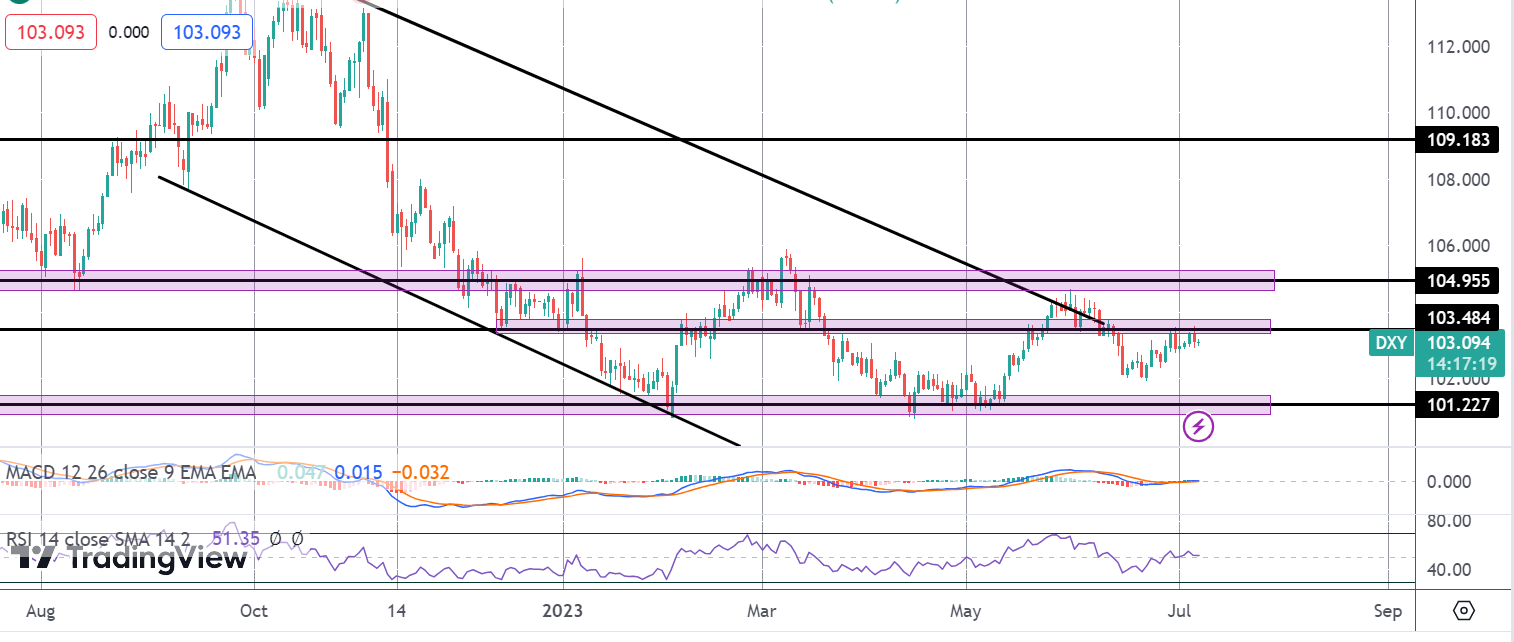Image resolution: width=1514 pixels, height=642 pixels.
Task: Click the green 103.094 current price label
Action: pyautogui.click(x=1460, y=343)
